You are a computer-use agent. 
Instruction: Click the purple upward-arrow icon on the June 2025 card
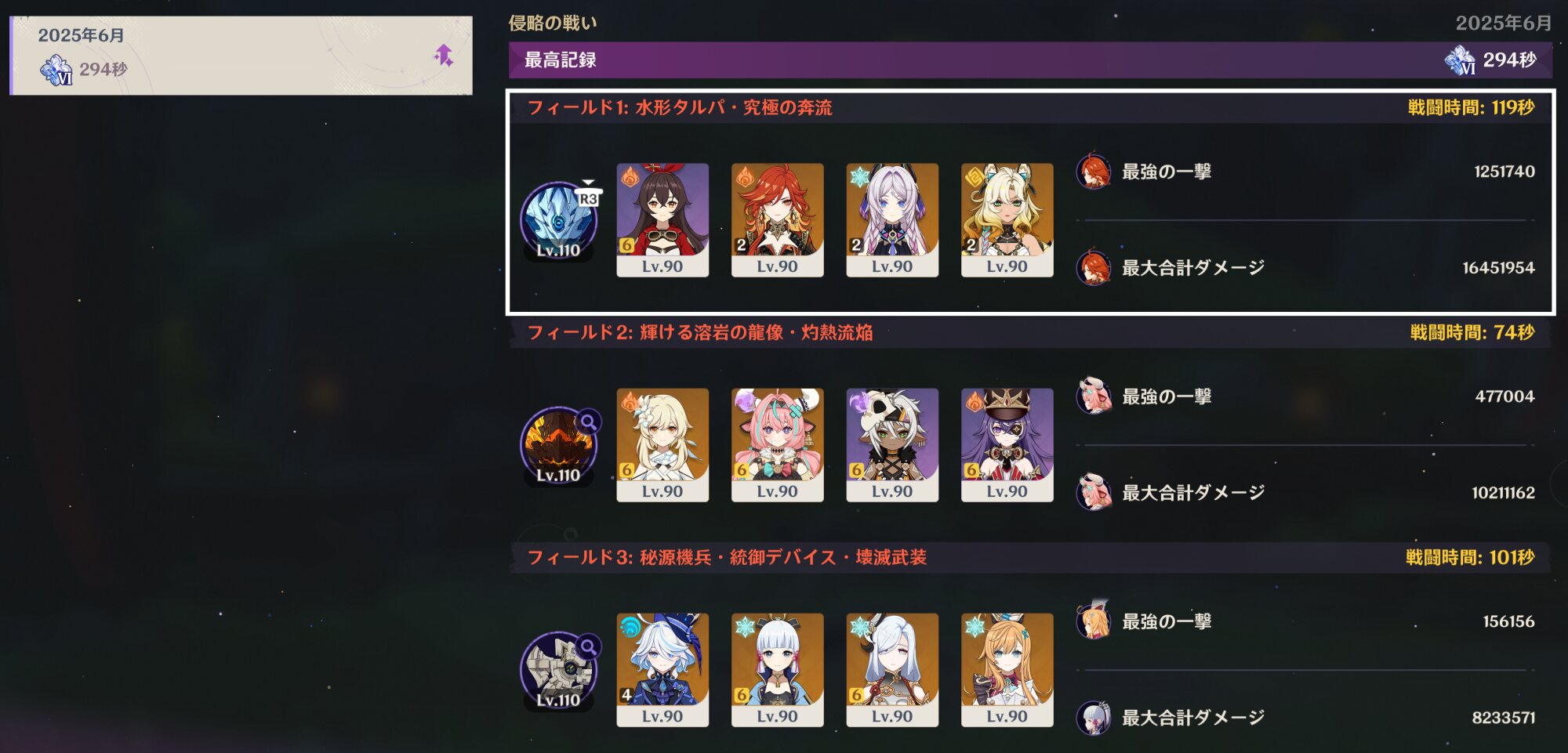point(444,56)
